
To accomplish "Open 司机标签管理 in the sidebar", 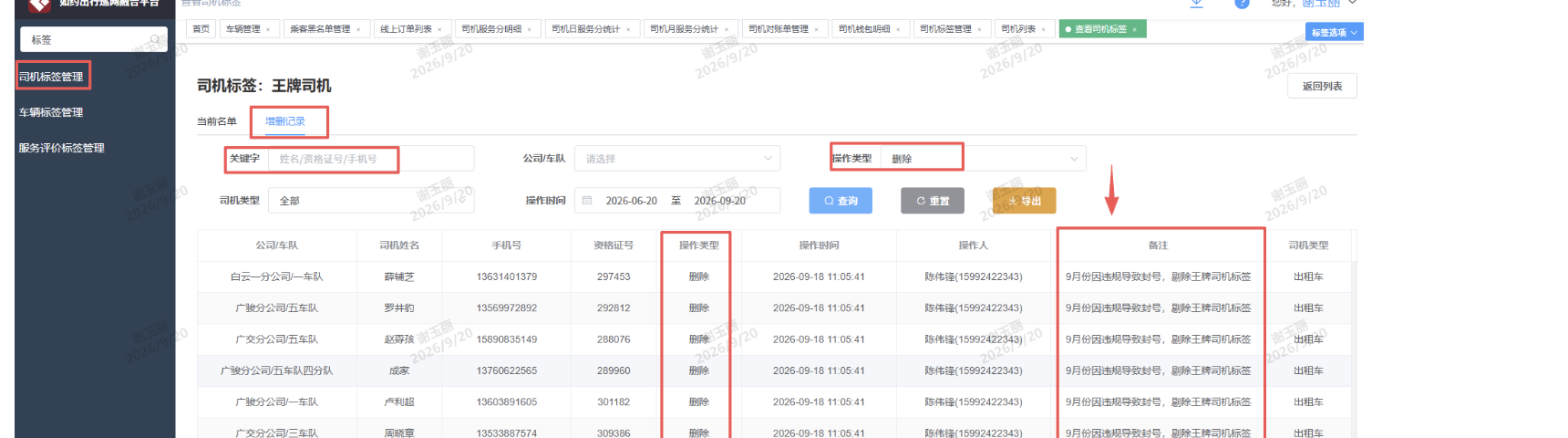I will point(51,77).
